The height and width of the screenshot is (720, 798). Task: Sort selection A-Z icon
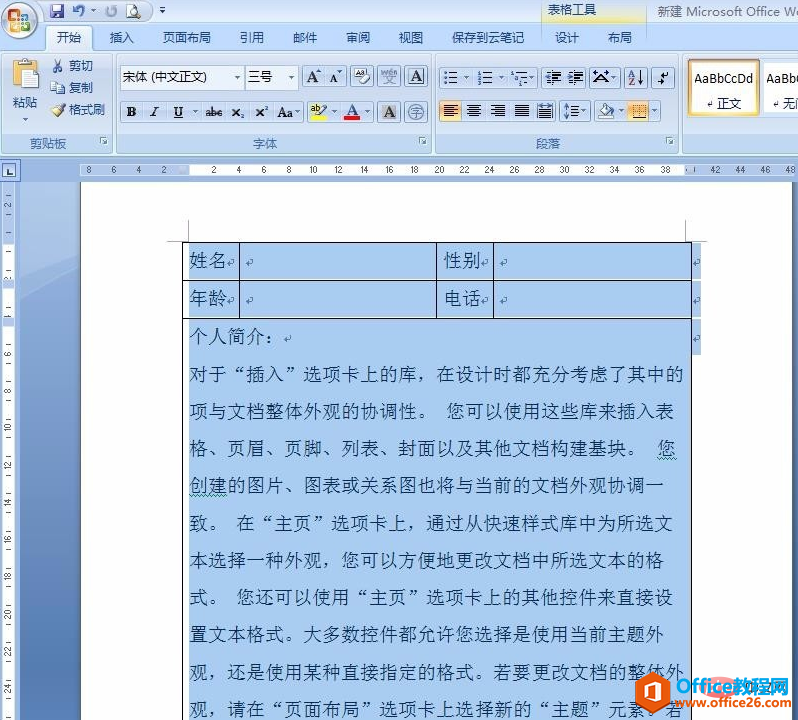coord(636,77)
